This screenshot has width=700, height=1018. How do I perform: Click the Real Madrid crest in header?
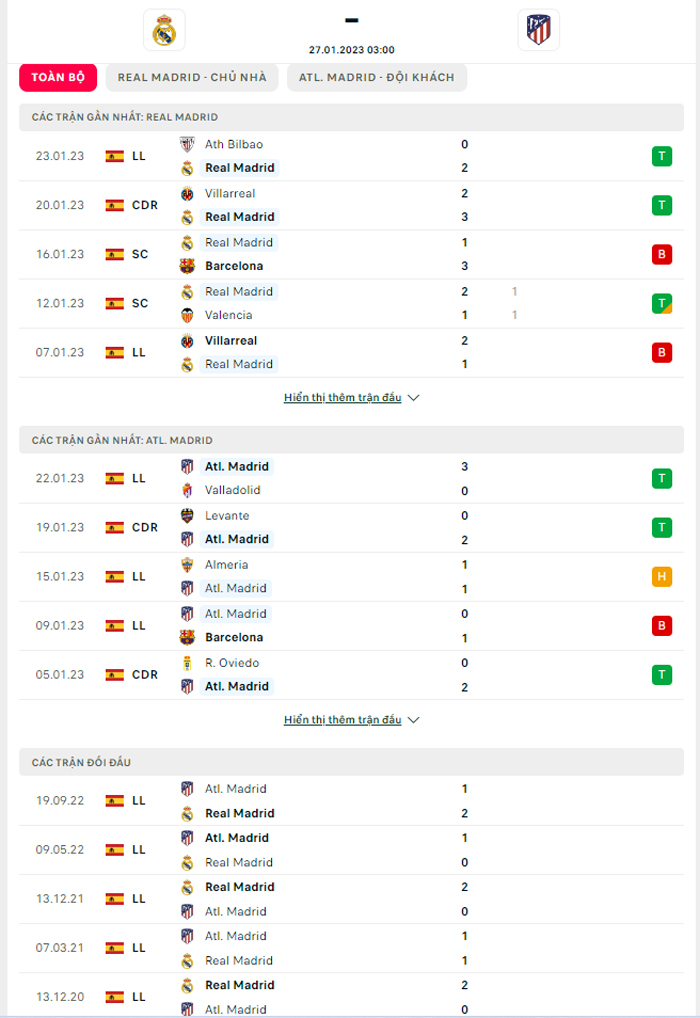164,30
